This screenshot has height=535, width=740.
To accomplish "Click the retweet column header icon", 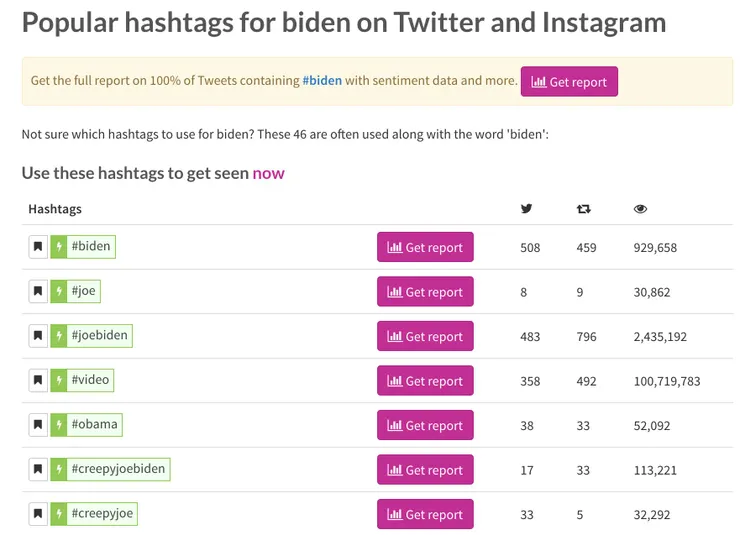I will pos(584,209).
